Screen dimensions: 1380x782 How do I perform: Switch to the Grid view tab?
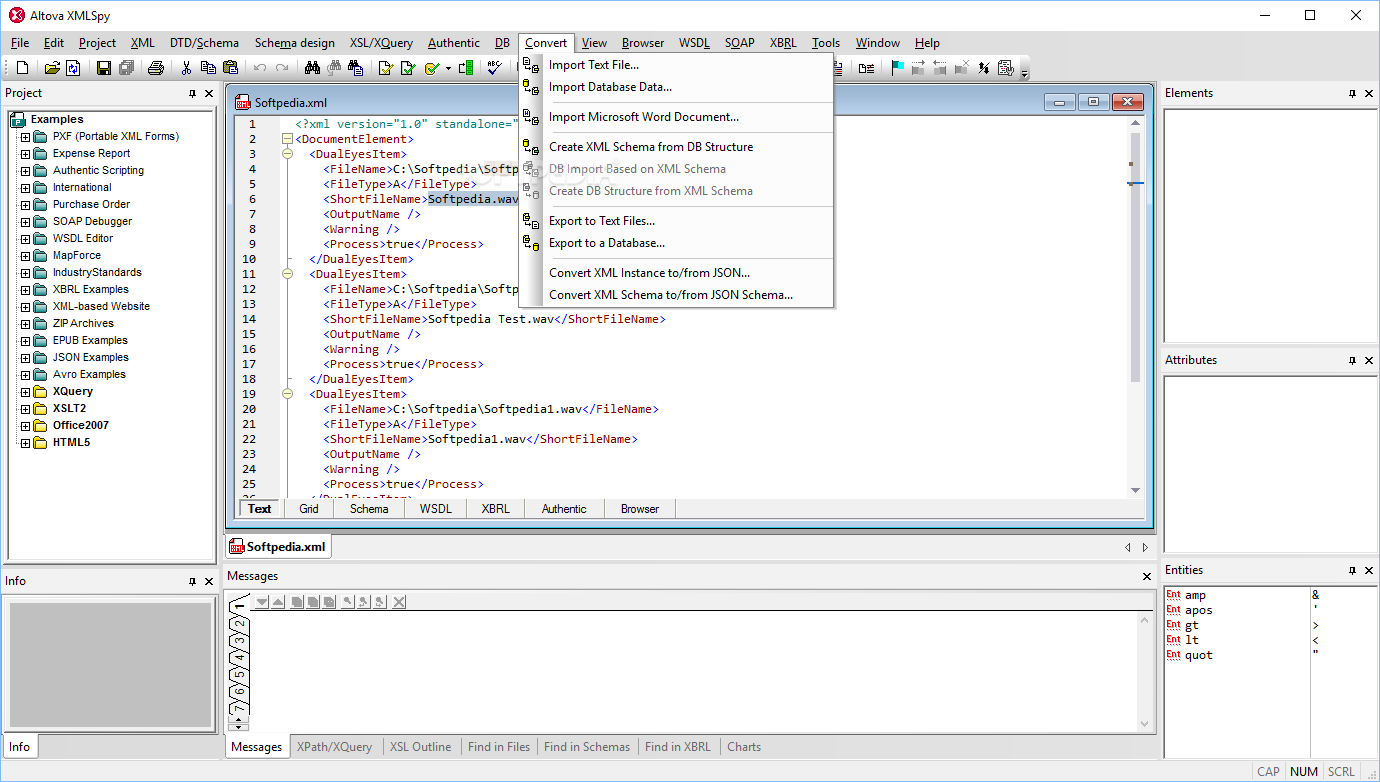pos(309,509)
